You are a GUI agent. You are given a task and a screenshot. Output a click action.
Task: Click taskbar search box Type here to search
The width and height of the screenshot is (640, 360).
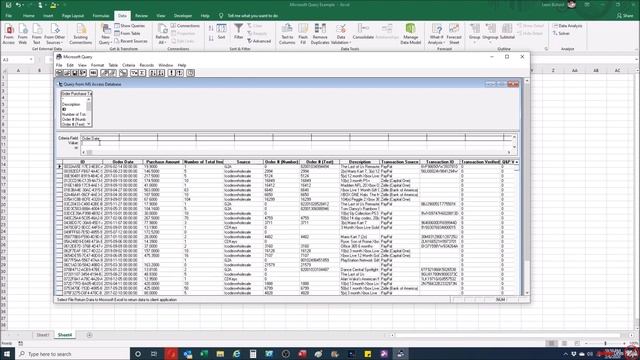coord(73,354)
